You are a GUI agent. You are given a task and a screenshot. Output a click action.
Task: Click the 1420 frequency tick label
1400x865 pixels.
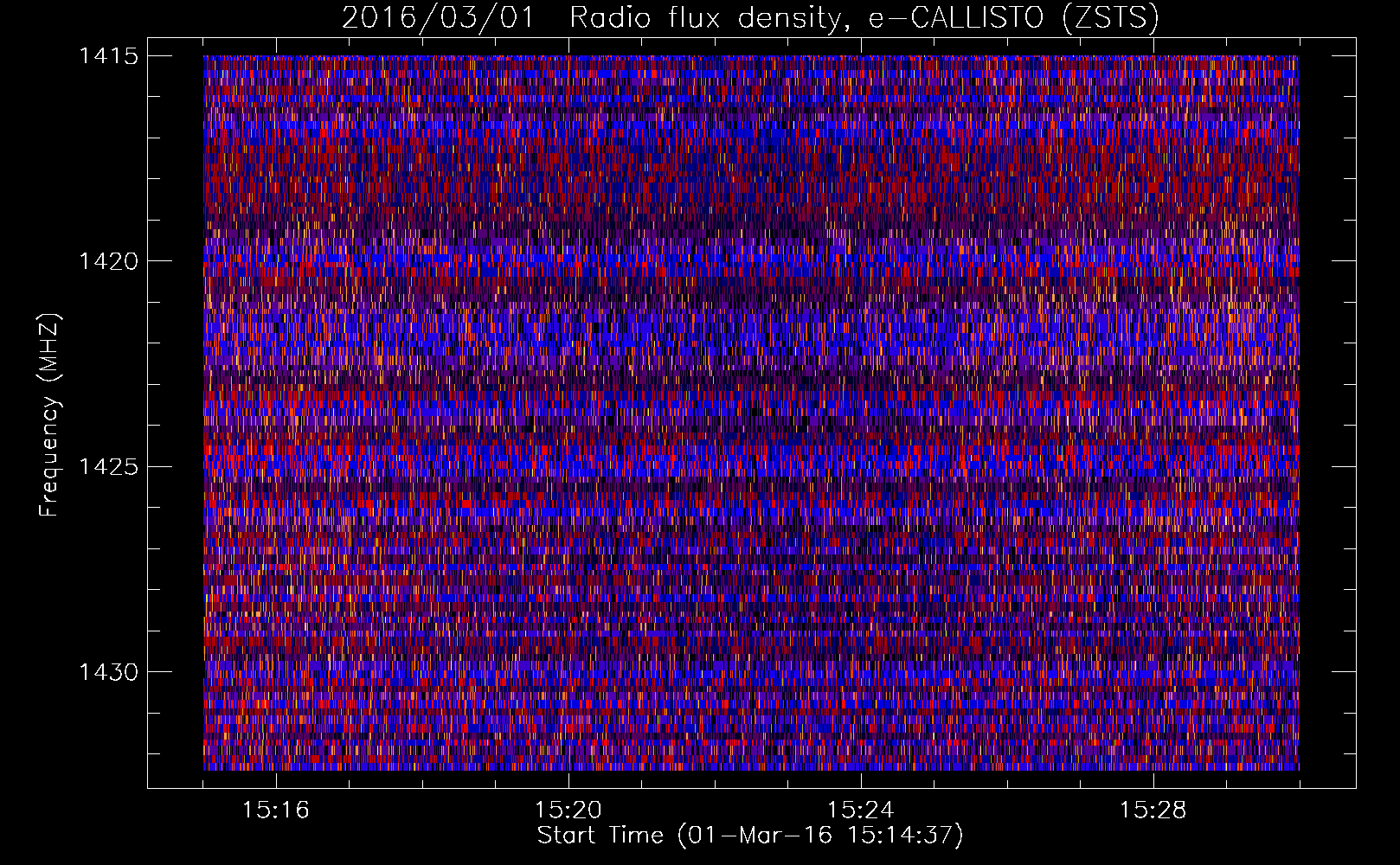coord(108,261)
